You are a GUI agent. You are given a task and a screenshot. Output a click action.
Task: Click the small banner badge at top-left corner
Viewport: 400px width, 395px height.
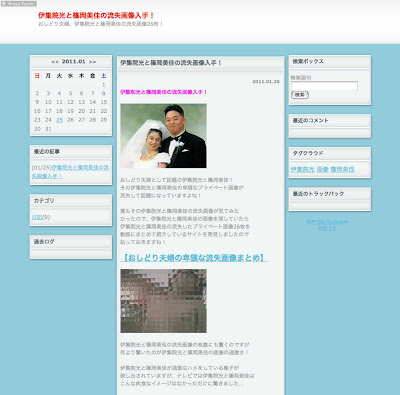coord(19,4)
